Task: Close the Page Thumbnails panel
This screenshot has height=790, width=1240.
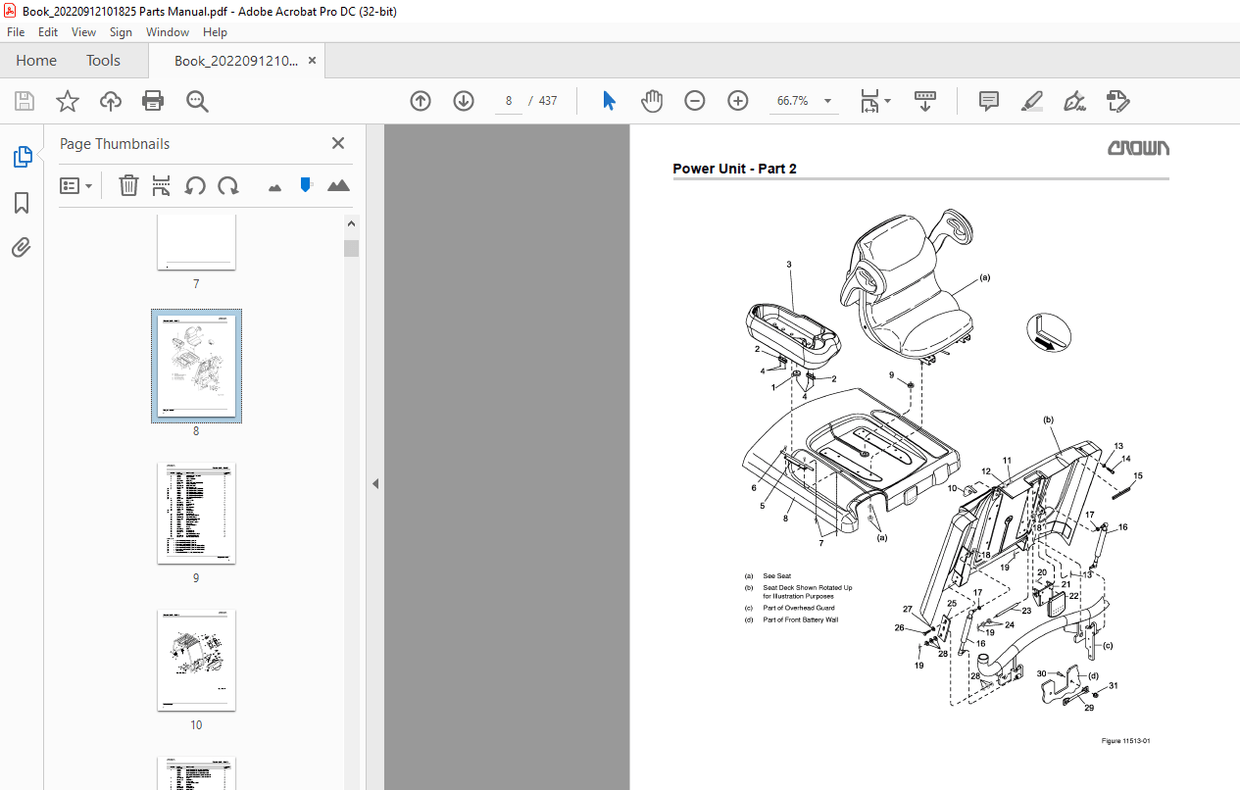Action: point(337,143)
